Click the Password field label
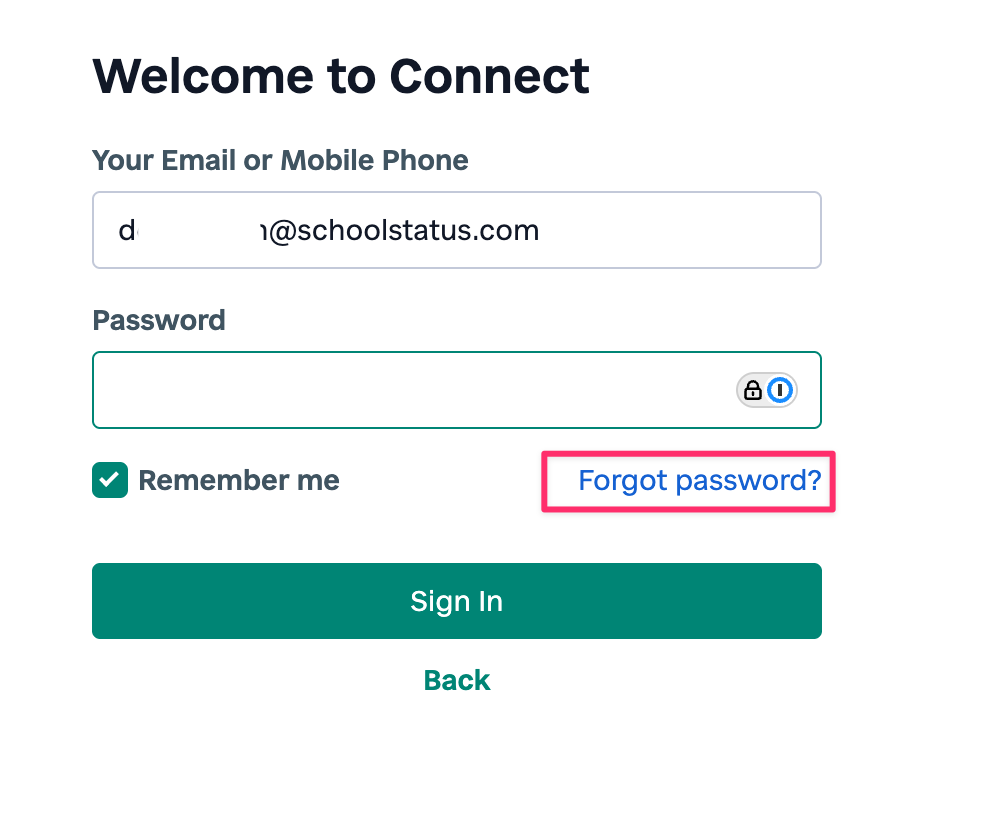Image resolution: width=984 pixels, height=814 pixels. coord(159,320)
